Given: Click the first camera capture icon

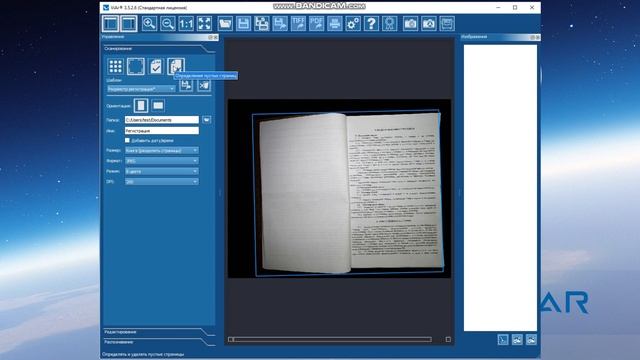Looking at the screenshot, I should click(410, 24).
